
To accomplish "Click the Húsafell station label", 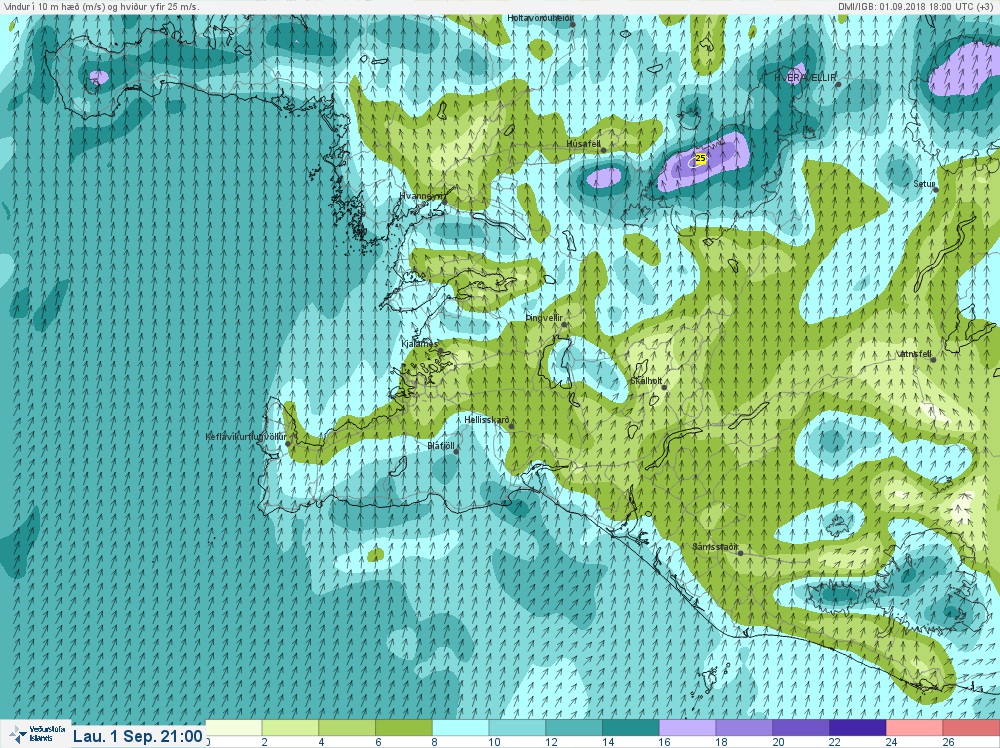I will point(584,144).
